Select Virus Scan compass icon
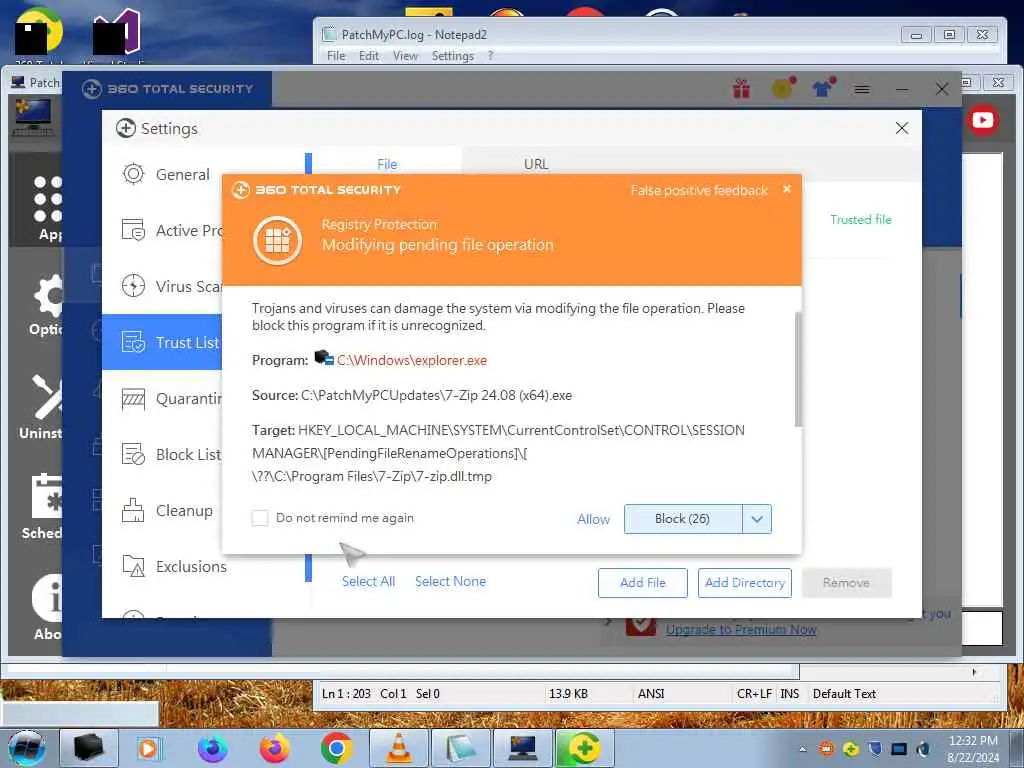Screen dimensions: 1024x768 pos(133,286)
